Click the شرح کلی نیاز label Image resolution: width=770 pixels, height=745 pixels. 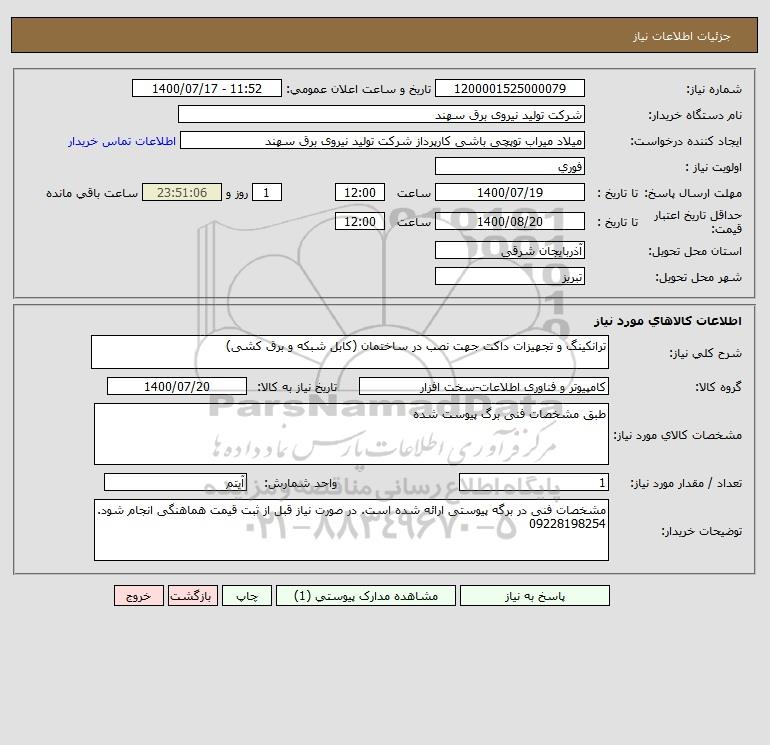(706, 353)
